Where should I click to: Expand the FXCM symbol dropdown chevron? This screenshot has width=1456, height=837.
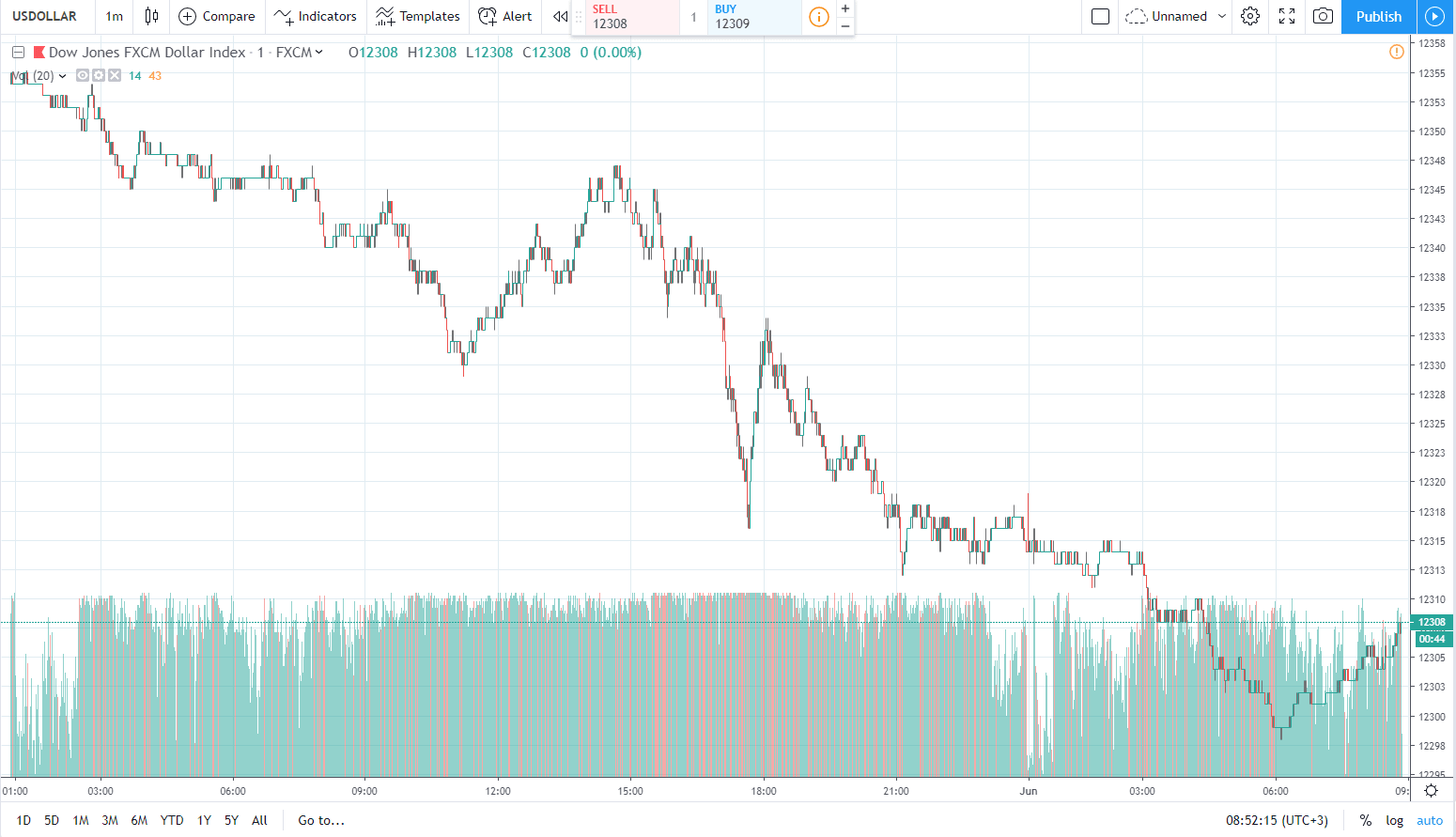[x=319, y=53]
